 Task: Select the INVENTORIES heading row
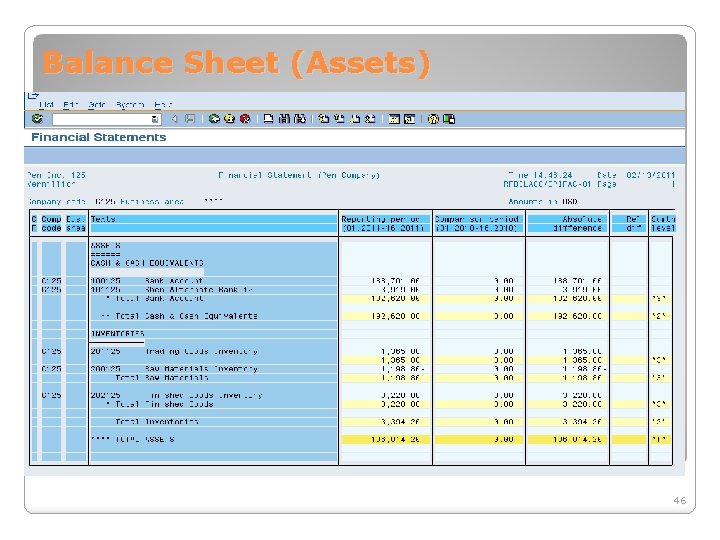pyautogui.click(x=118, y=333)
